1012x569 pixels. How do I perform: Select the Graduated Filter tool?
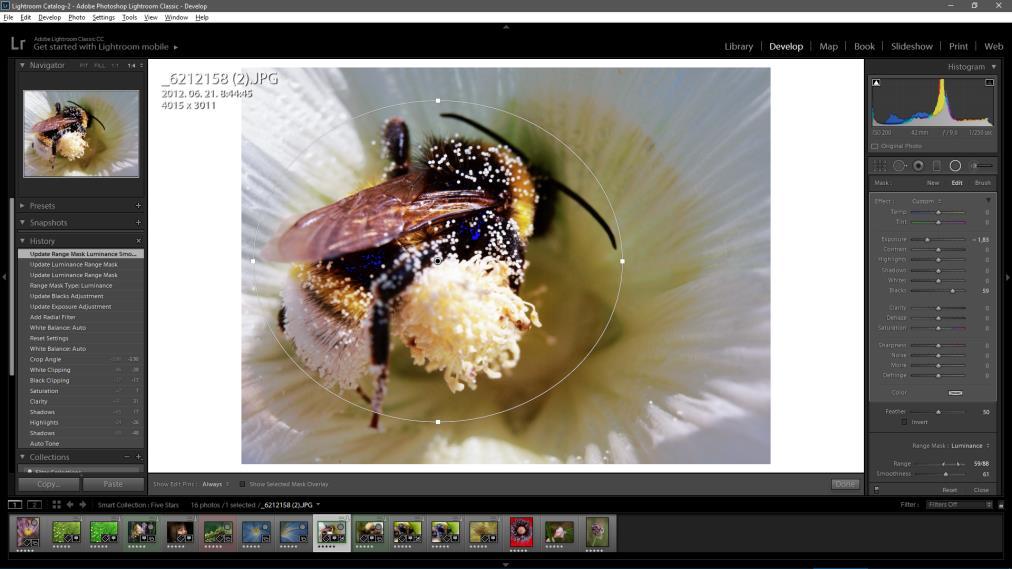tap(936, 166)
